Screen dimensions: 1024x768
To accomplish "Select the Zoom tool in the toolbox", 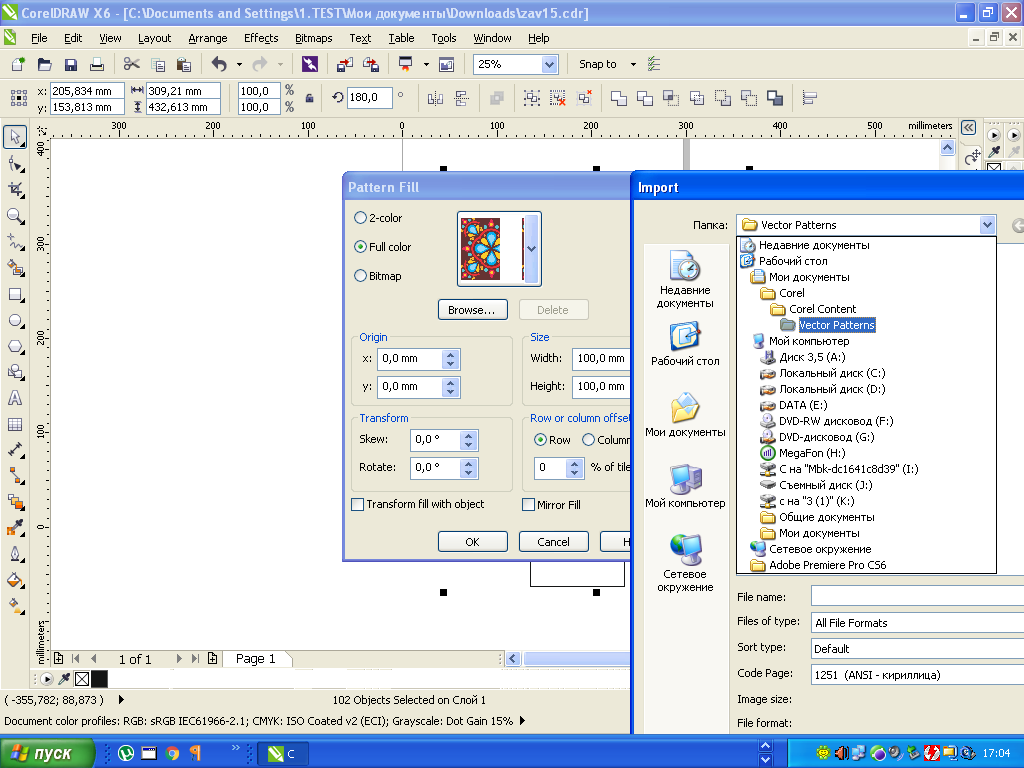I will 15,216.
